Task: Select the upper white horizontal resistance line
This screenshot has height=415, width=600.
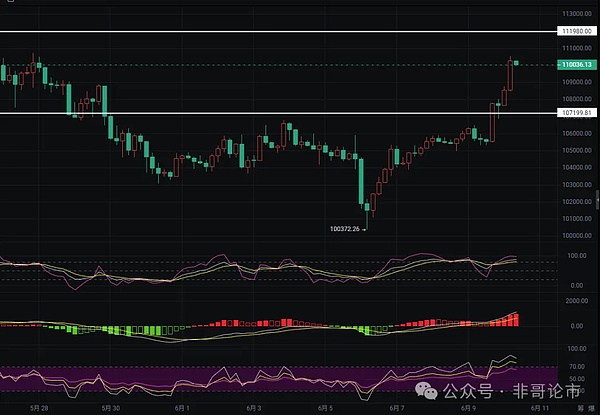Action: [x=250, y=32]
